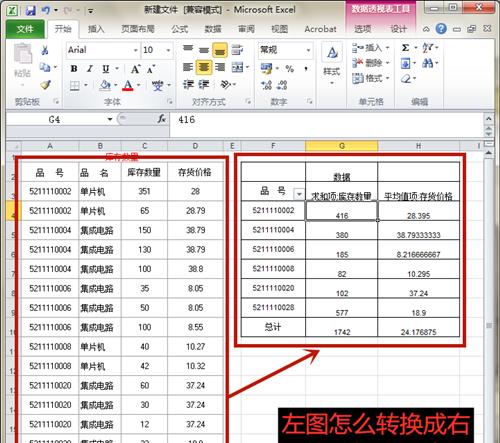Image resolution: width=500 pixels, height=443 pixels.
Task: Click the 删除 delete cells button
Action: 371,63
